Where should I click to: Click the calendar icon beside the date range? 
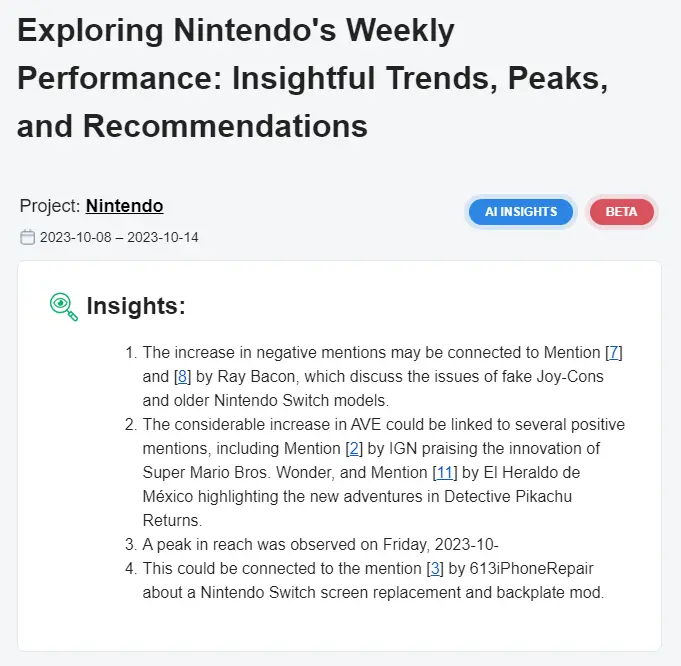27,237
